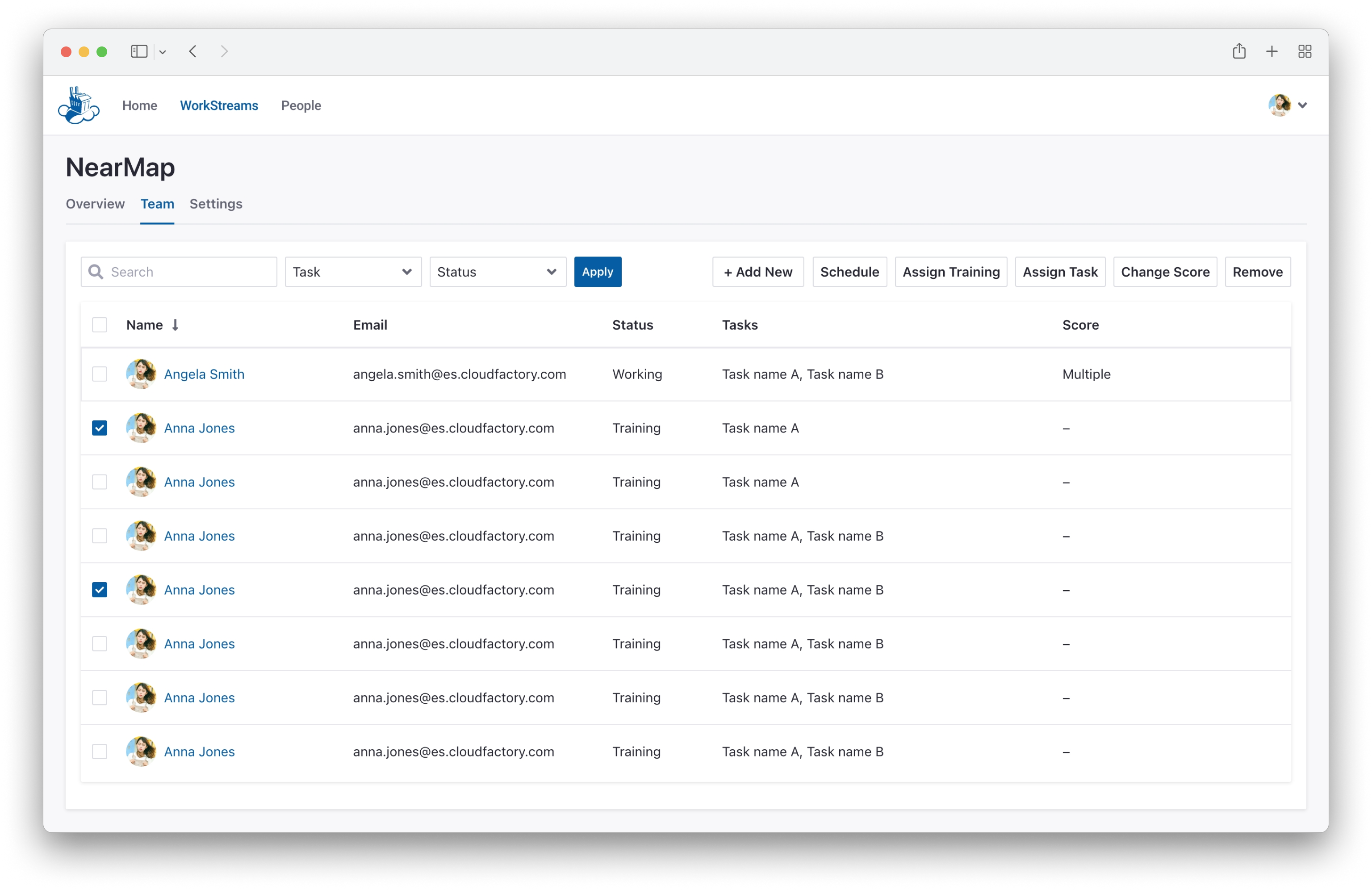Open the WorkStreams section

click(x=219, y=105)
